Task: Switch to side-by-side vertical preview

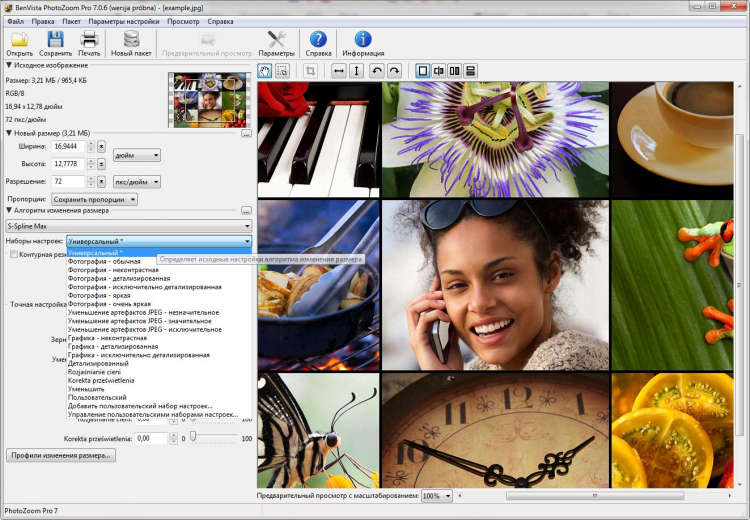Action: [454, 71]
